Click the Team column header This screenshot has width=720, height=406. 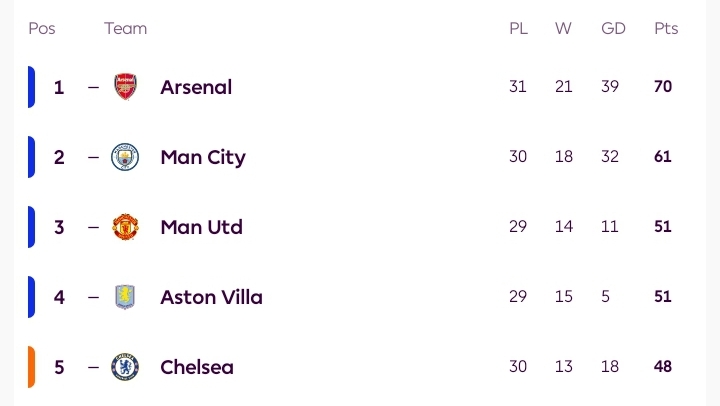click(x=125, y=28)
